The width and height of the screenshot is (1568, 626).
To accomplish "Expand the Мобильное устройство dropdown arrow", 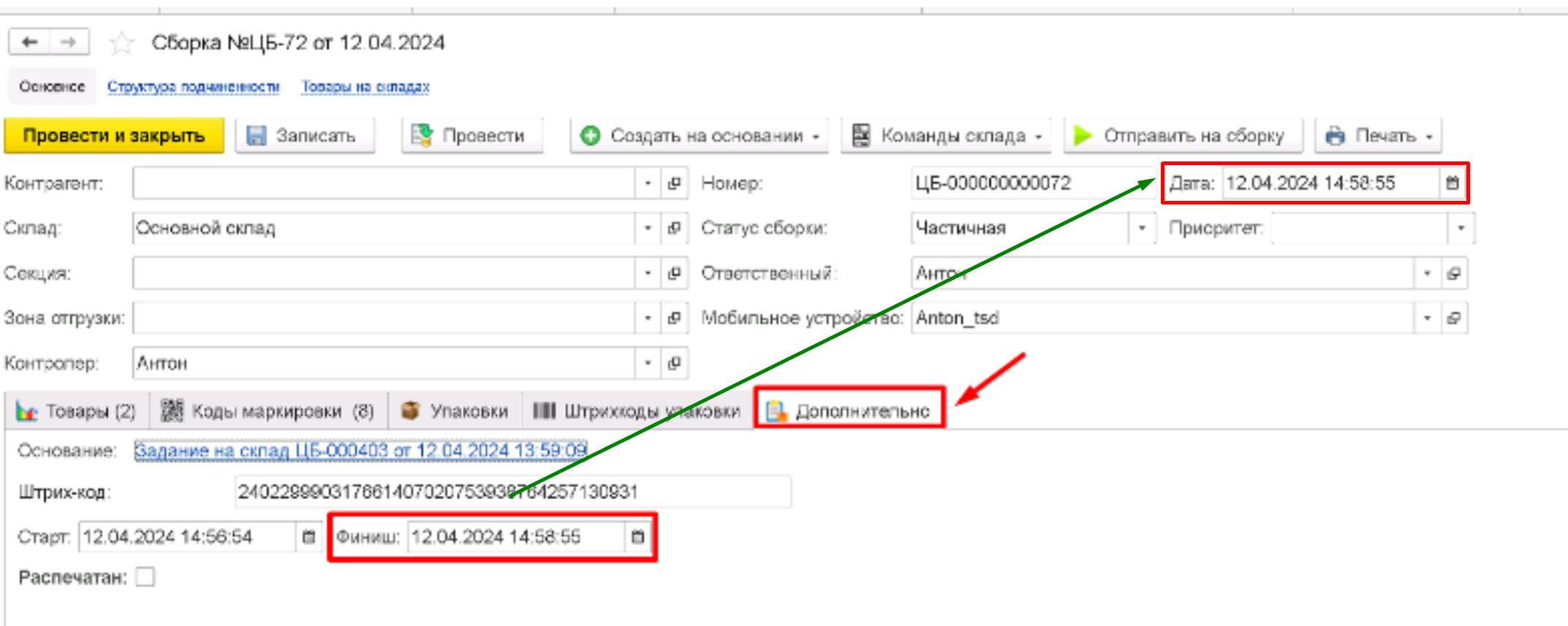I will coord(1427,318).
